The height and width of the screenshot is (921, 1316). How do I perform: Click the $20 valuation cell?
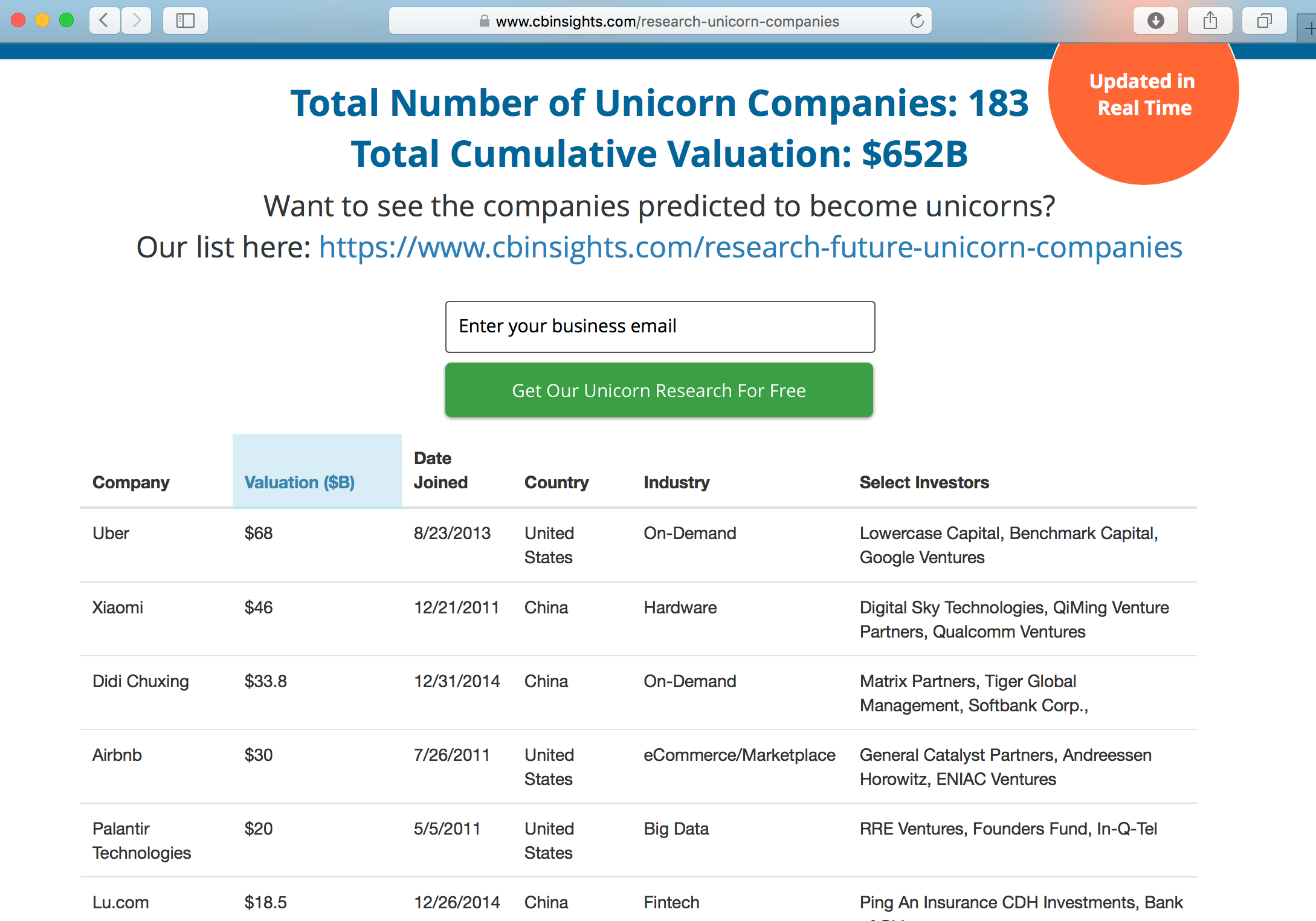pyautogui.click(x=259, y=829)
